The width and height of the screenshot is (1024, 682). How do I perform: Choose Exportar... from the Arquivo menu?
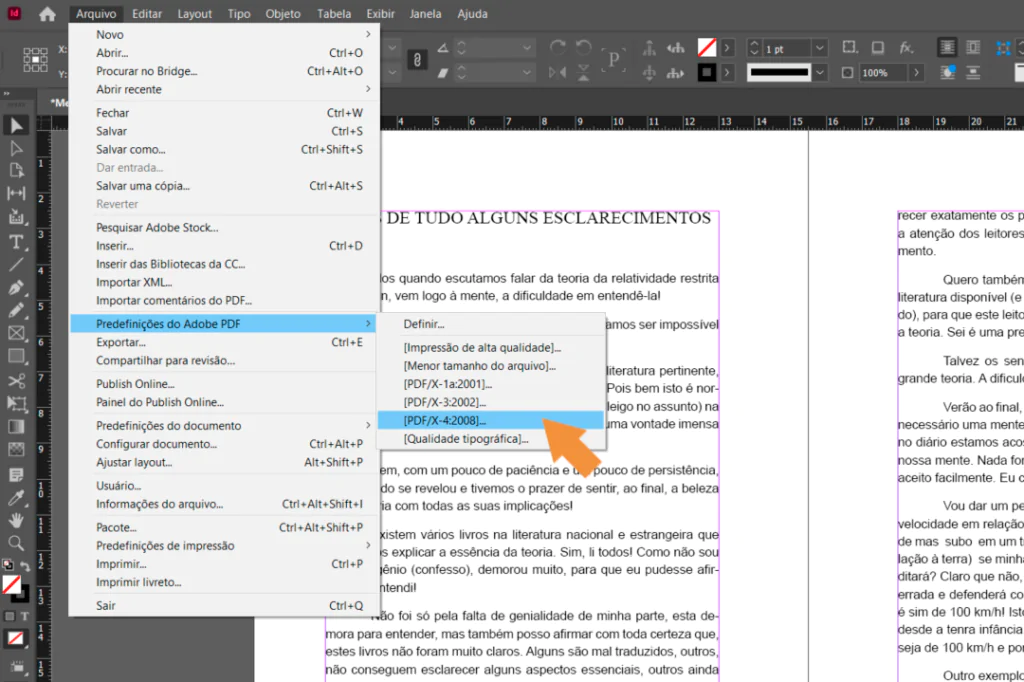(224, 342)
